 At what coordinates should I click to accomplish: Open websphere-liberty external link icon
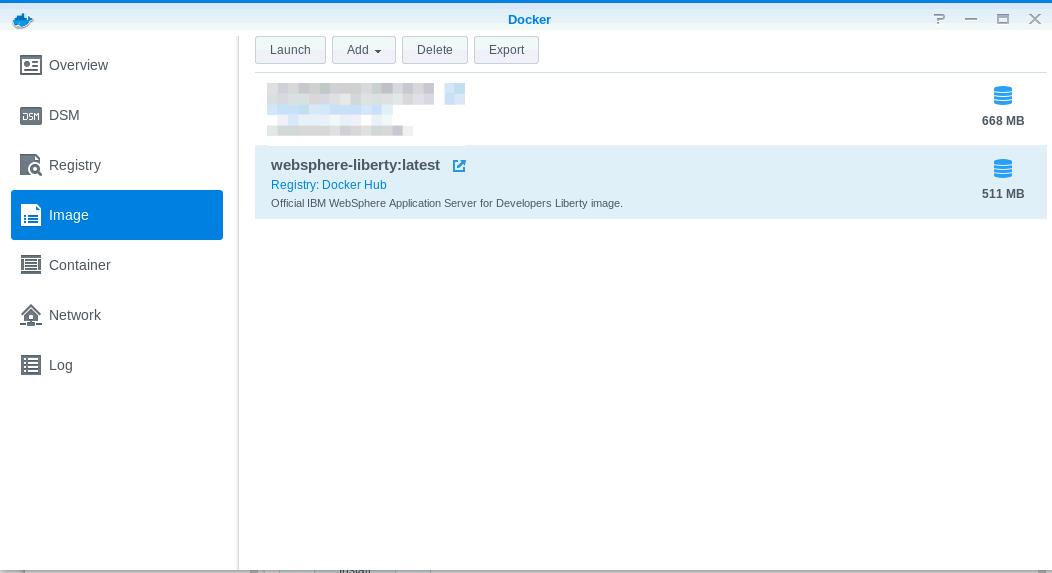[x=459, y=166]
